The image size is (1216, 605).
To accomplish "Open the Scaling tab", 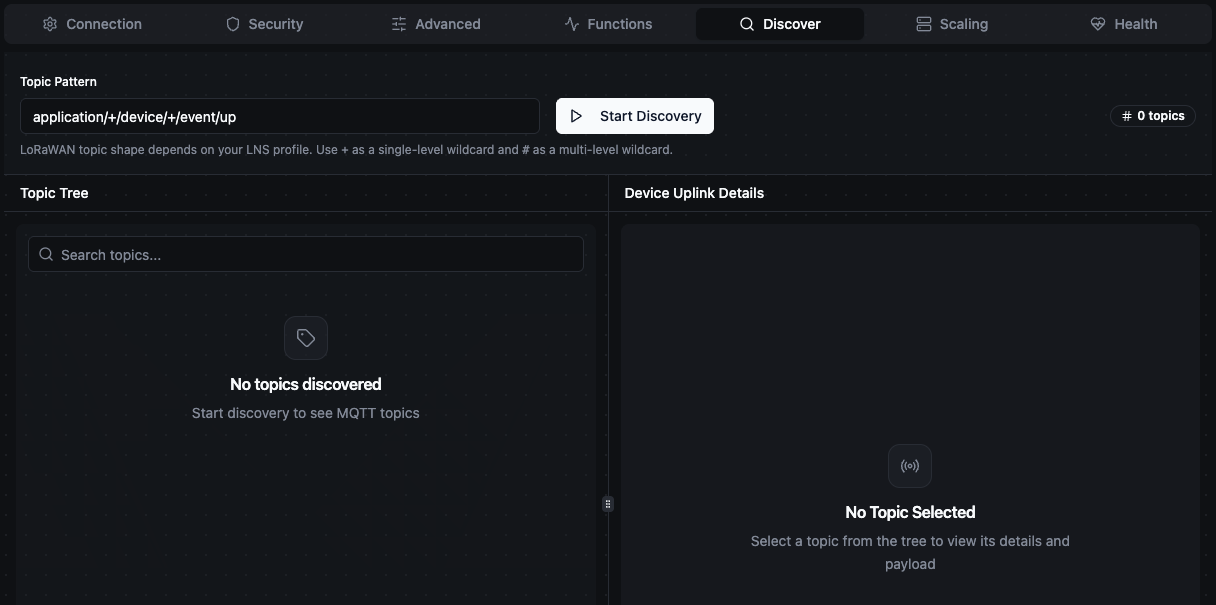I will tap(952, 24).
